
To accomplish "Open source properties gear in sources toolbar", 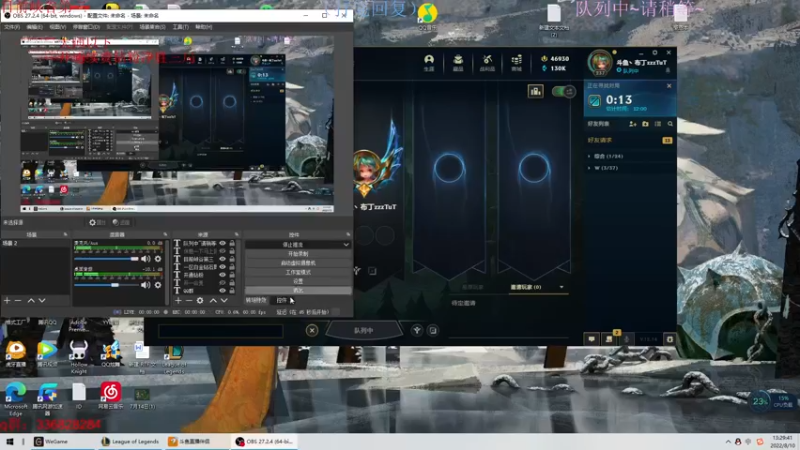I will [x=200, y=301].
